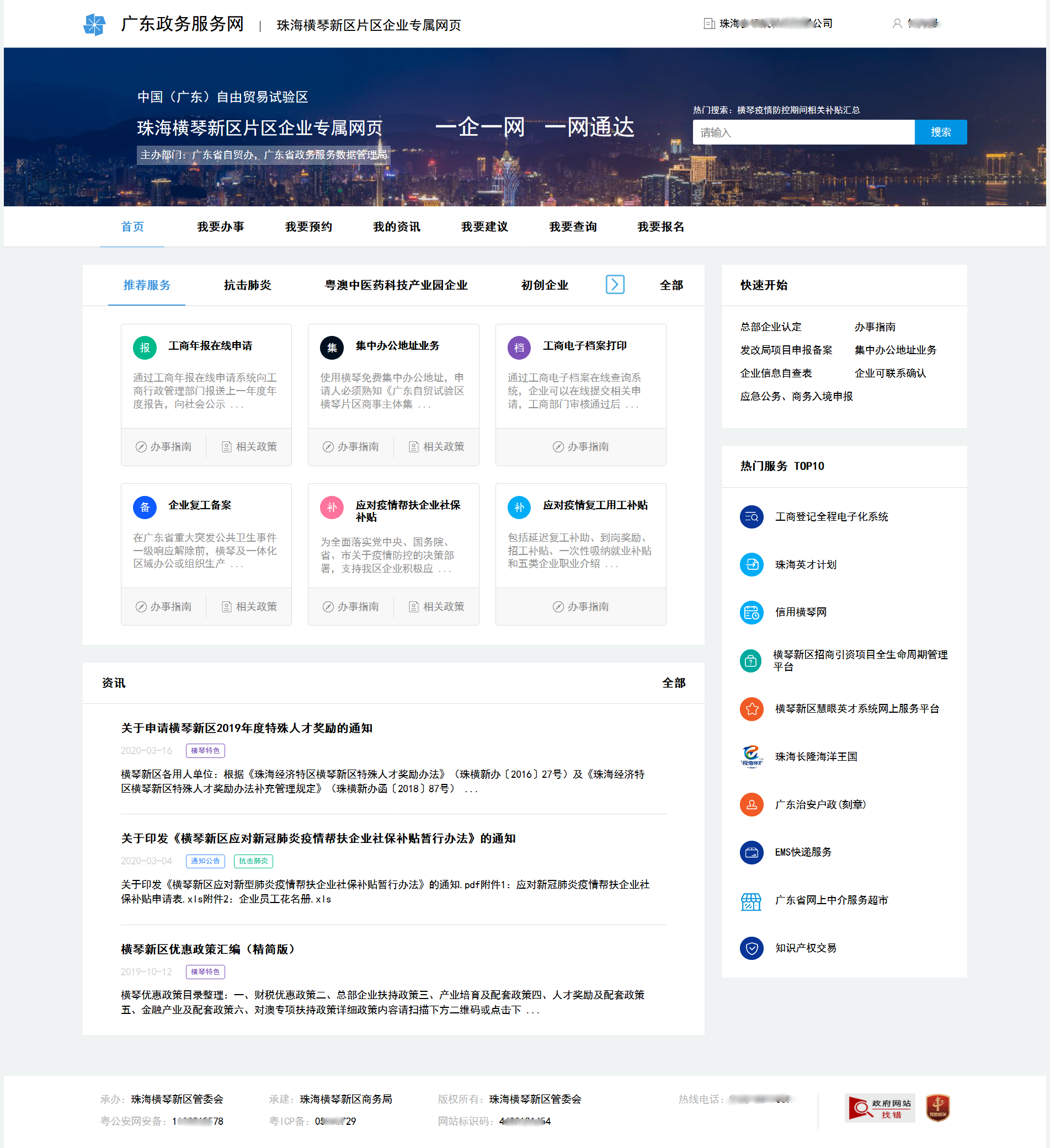Screen dimensions: 1050x1148
Task: Open the 广东治安户政(刻章) icon
Action: coord(751,804)
